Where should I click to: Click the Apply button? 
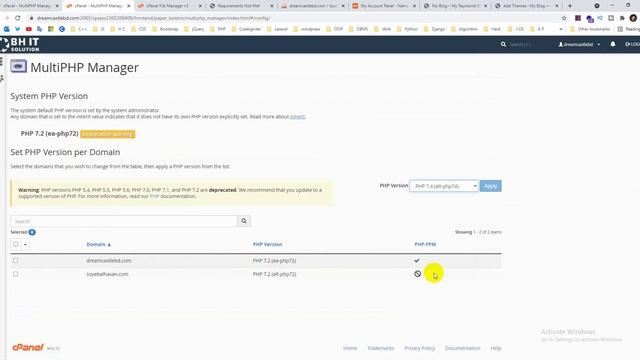(490, 186)
